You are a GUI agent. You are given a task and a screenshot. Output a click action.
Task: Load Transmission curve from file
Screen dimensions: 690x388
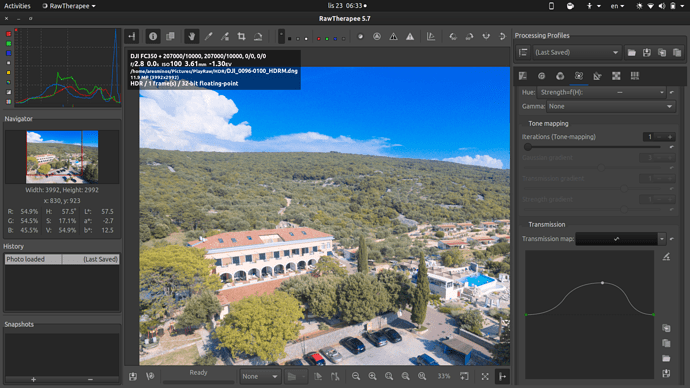tap(666, 358)
